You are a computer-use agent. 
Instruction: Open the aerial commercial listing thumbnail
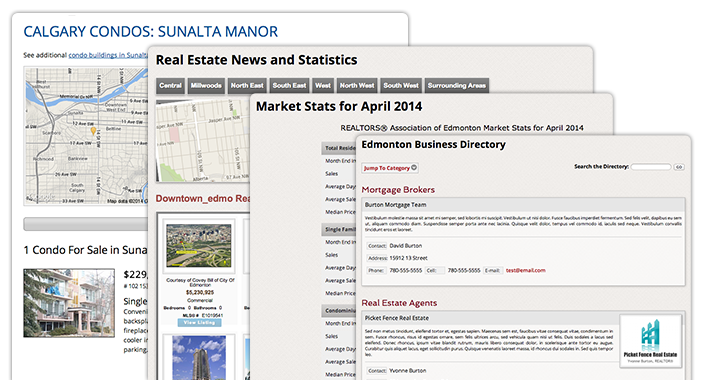click(198, 246)
